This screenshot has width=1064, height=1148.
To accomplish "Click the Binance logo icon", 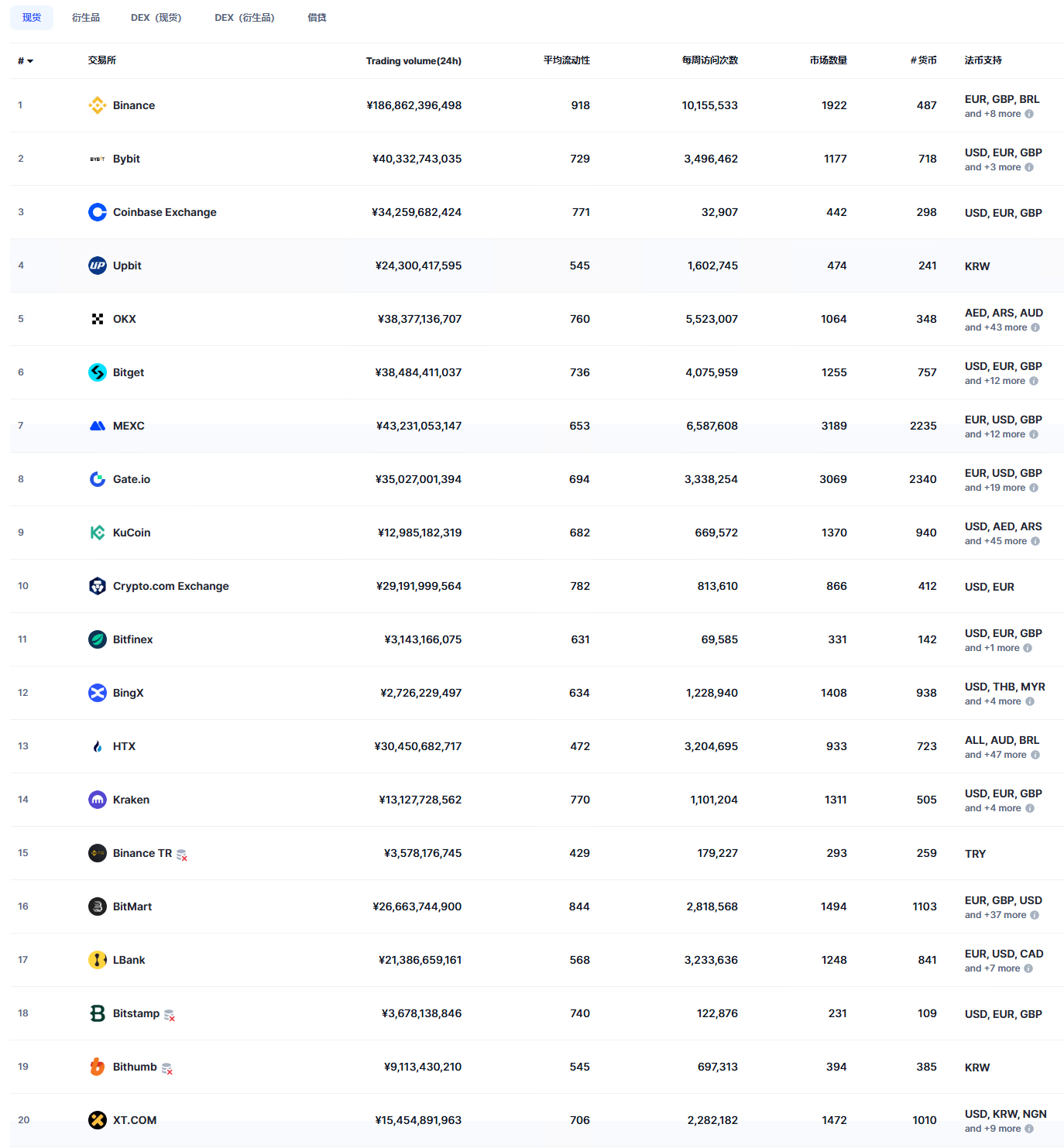I will pyautogui.click(x=98, y=105).
